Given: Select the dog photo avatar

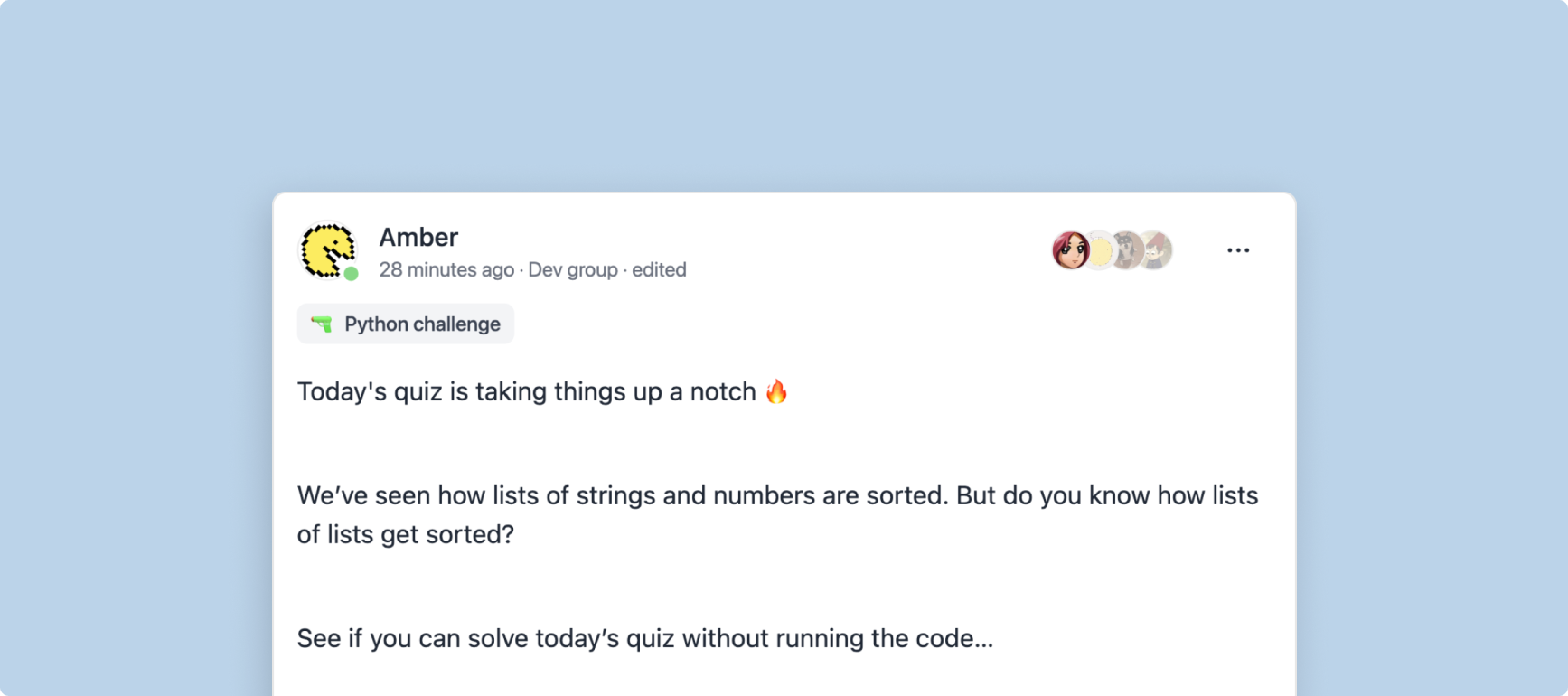Looking at the screenshot, I should pos(1127,250).
